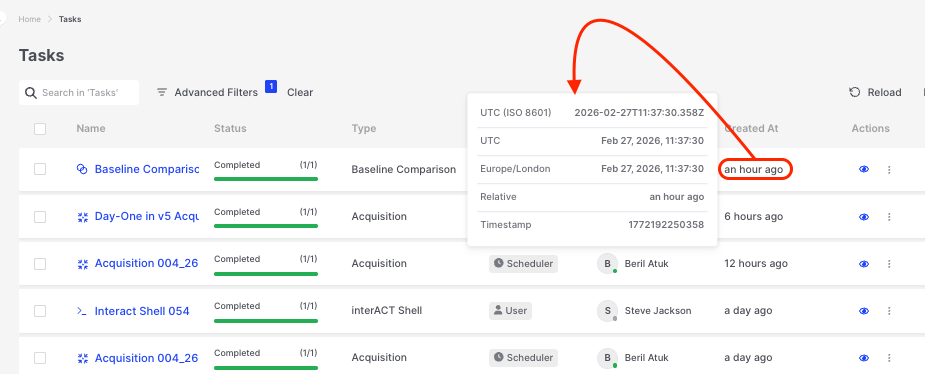Focus the Search in 'Tasks' input field
Image resolution: width=925 pixels, height=374 pixels.
79,93
